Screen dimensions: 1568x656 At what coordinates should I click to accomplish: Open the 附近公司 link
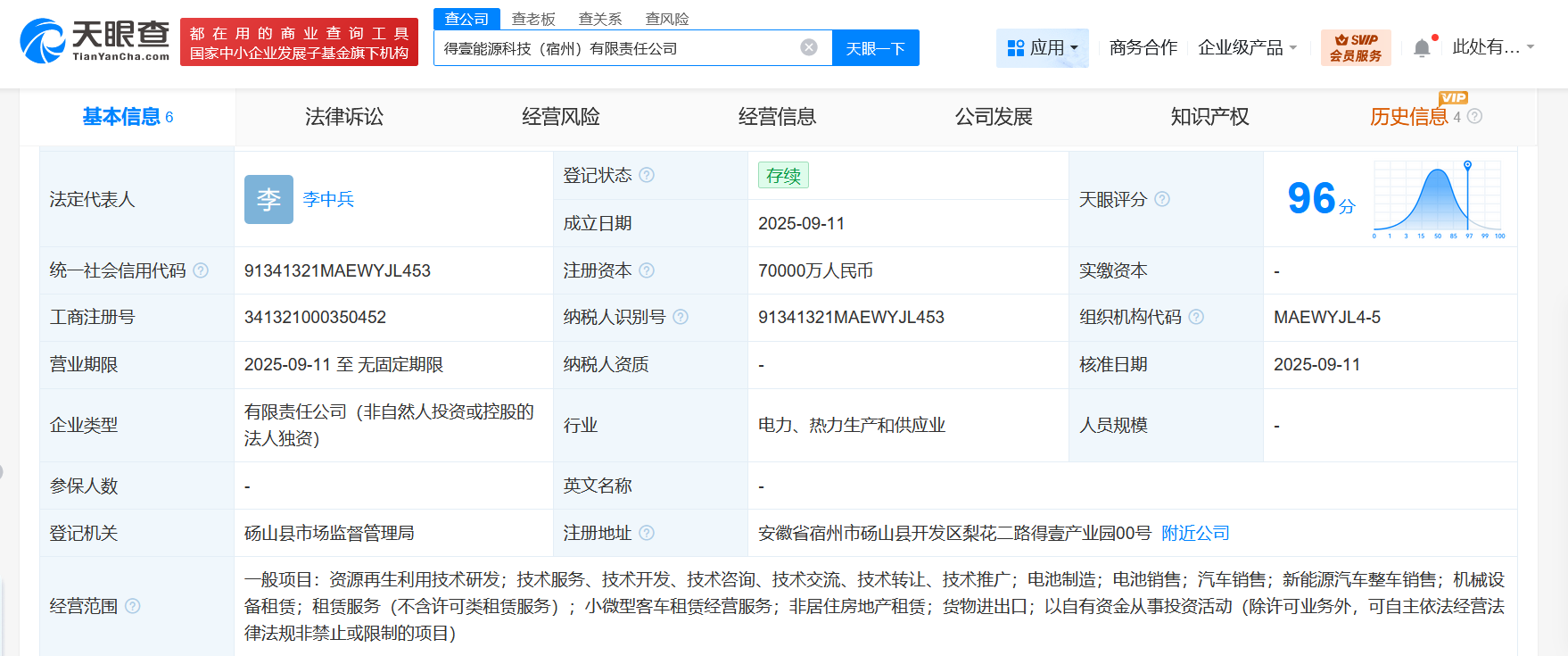pyautogui.click(x=1195, y=533)
